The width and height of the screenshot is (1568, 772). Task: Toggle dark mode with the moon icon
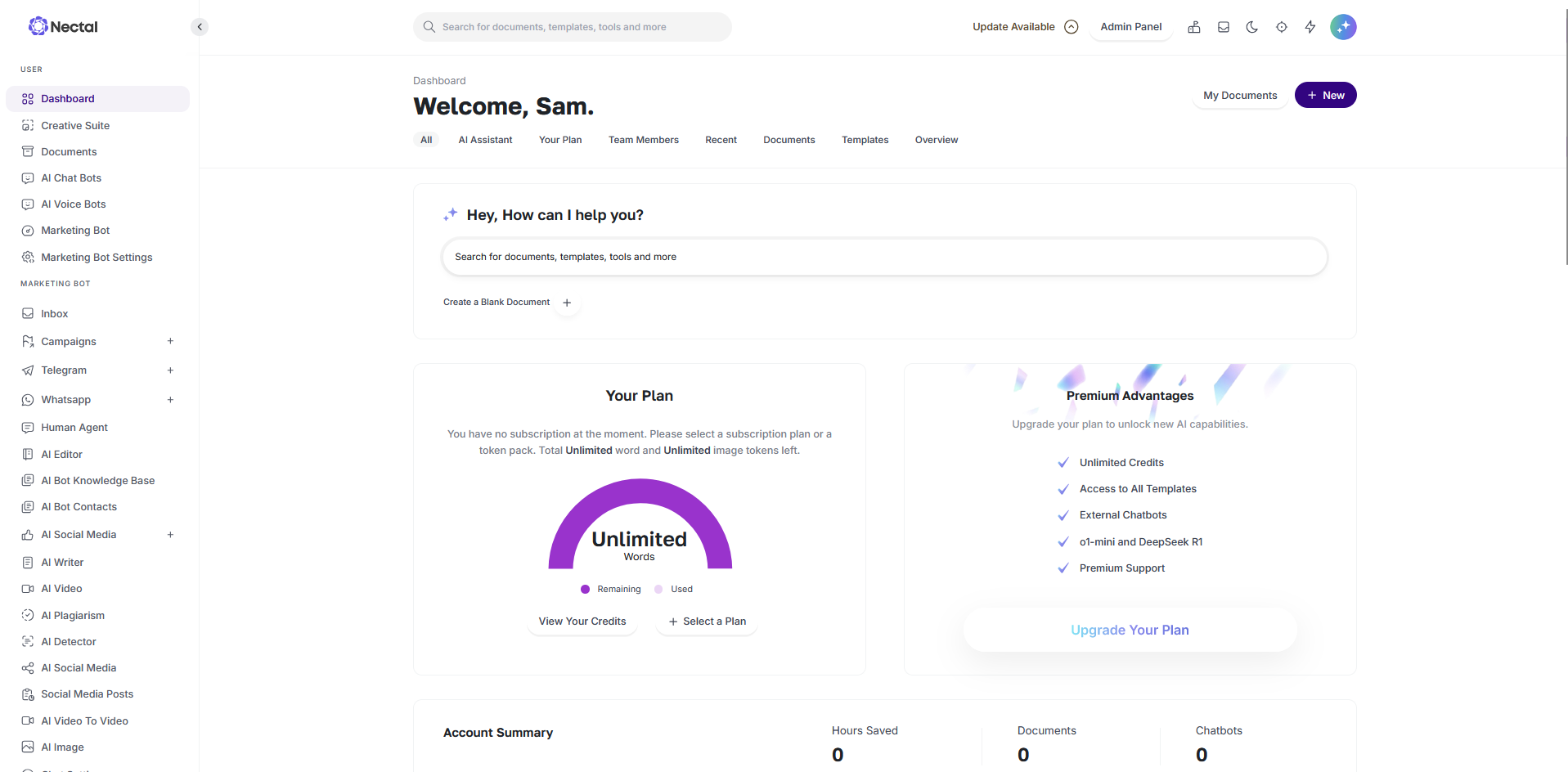(x=1251, y=26)
